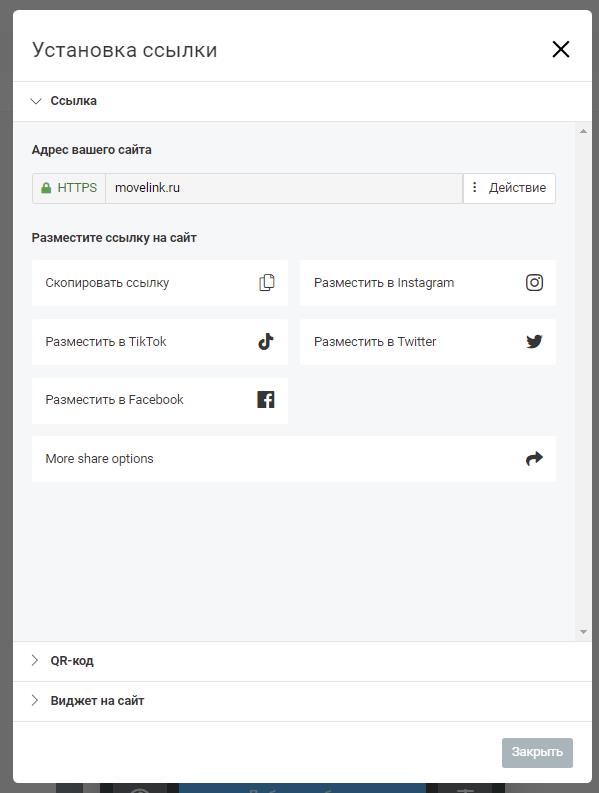Viewport: 599px width, 793px height.
Task: Choose Разместить в TikTok
Action: (160, 341)
